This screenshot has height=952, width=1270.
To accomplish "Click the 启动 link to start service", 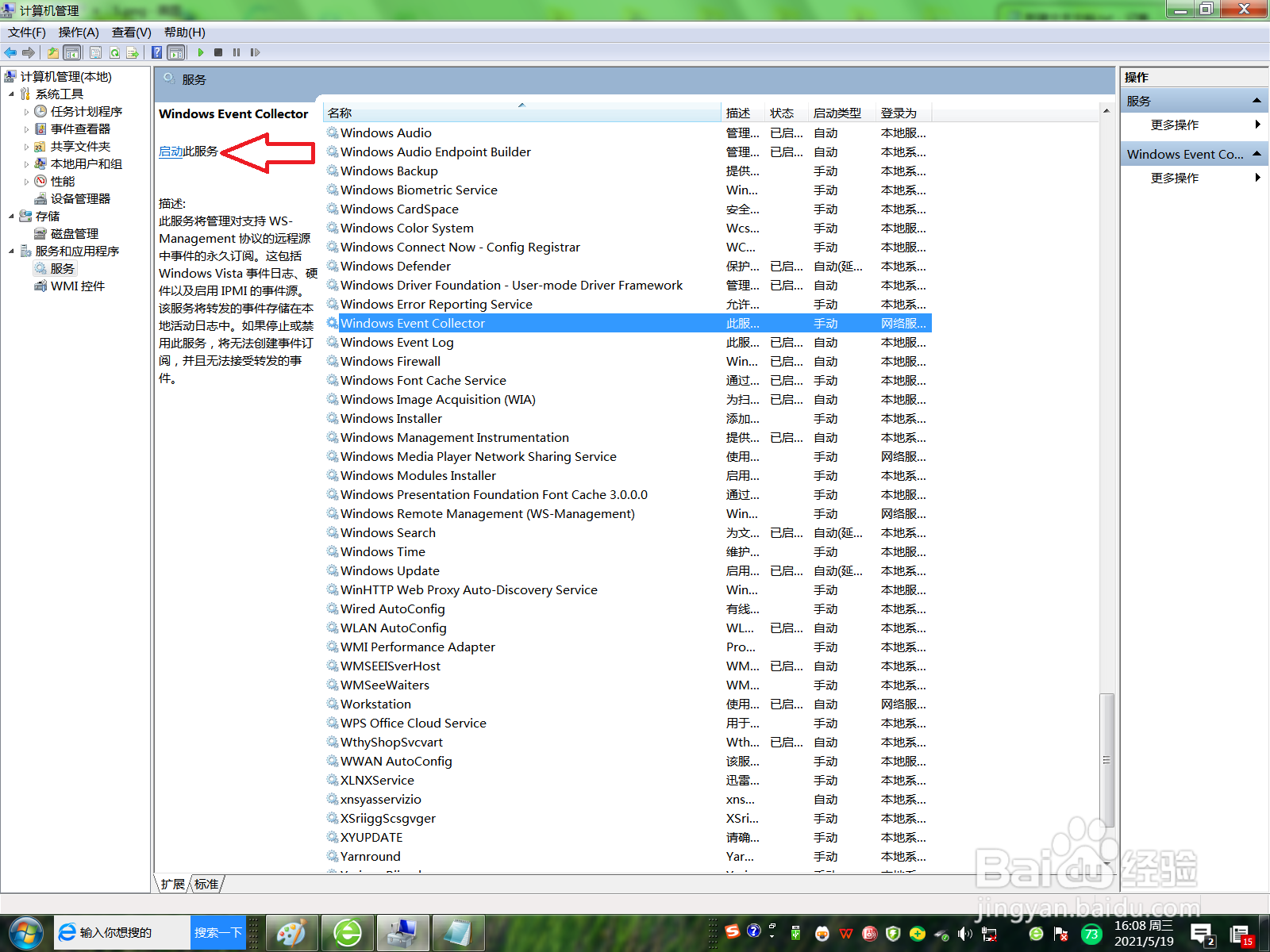I will point(171,151).
